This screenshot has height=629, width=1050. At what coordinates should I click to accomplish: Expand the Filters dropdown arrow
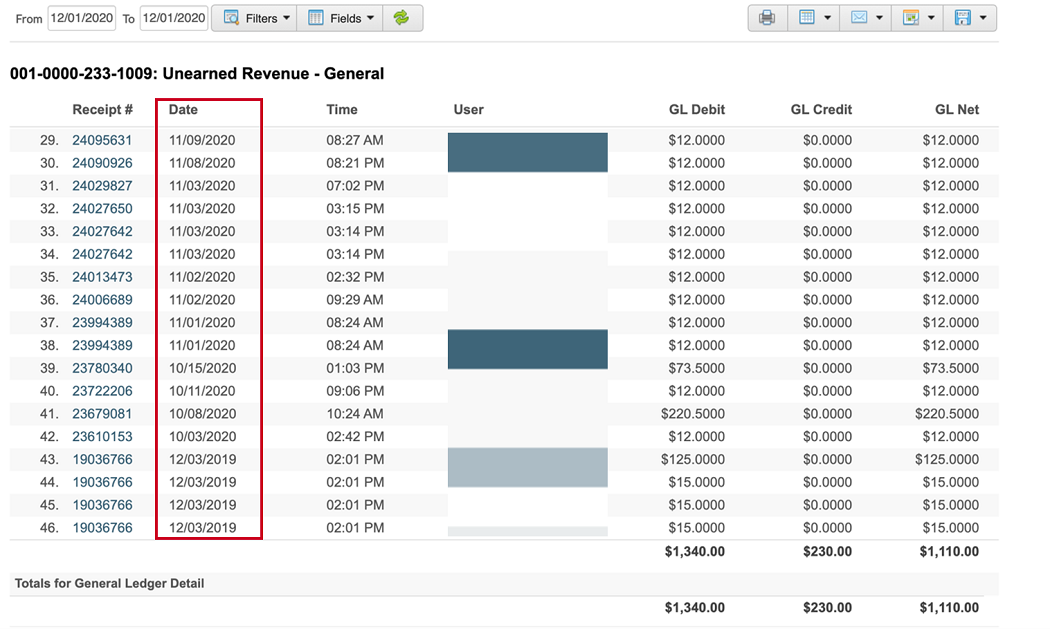287,18
